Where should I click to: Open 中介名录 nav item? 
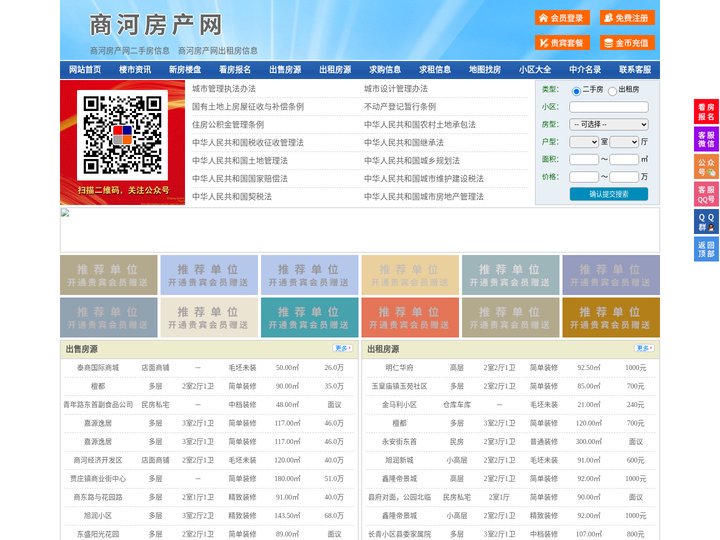(585, 69)
